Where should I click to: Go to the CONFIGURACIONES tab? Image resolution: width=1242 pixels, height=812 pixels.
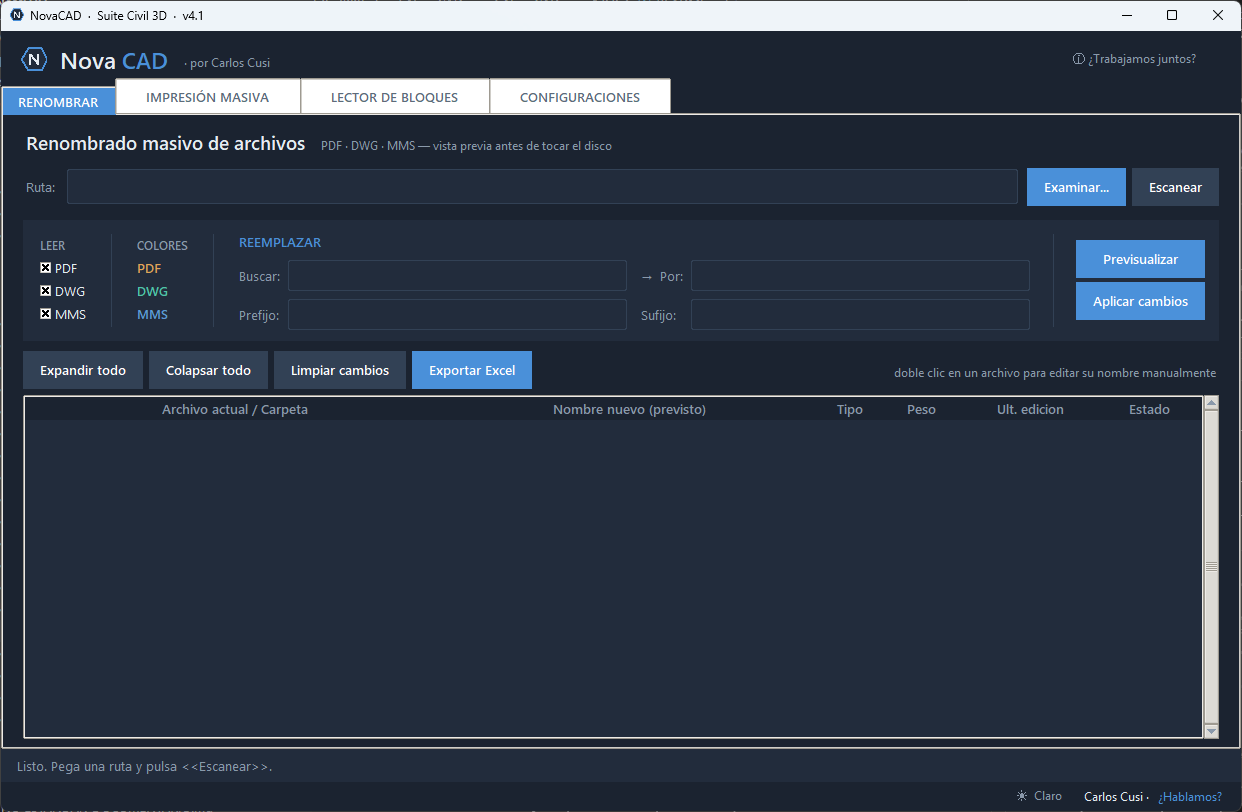580,97
